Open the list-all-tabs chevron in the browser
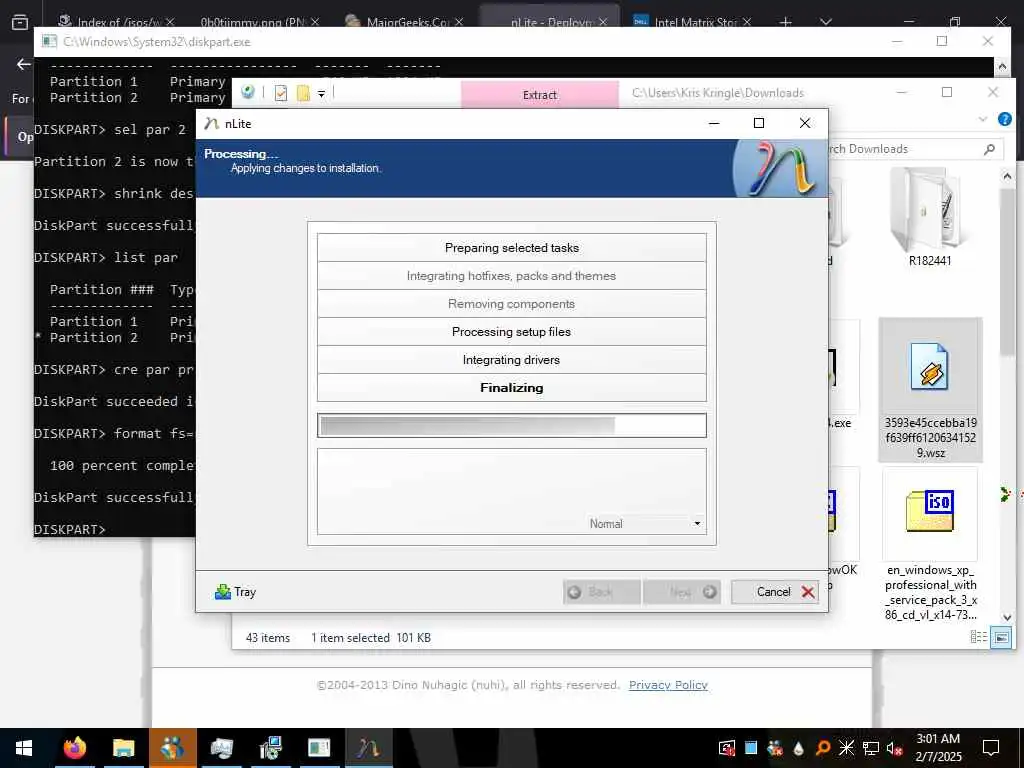The width and height of the screenshot is (1024, 768). (825, 22)
